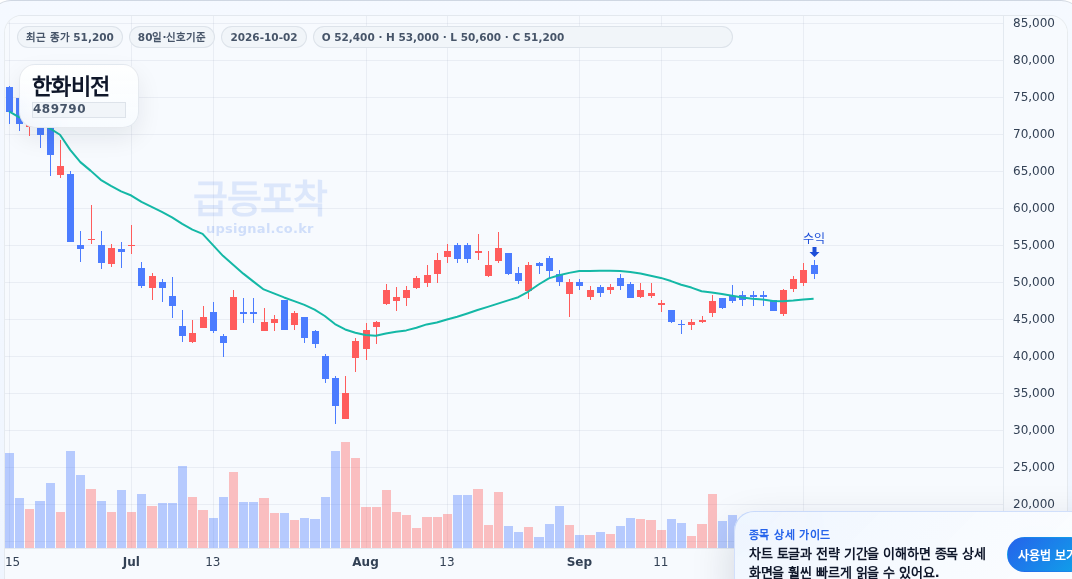Click the 55,000 price axis label
The height and width of the screenshot is (579, 1072).
(x=1034, y=244)
